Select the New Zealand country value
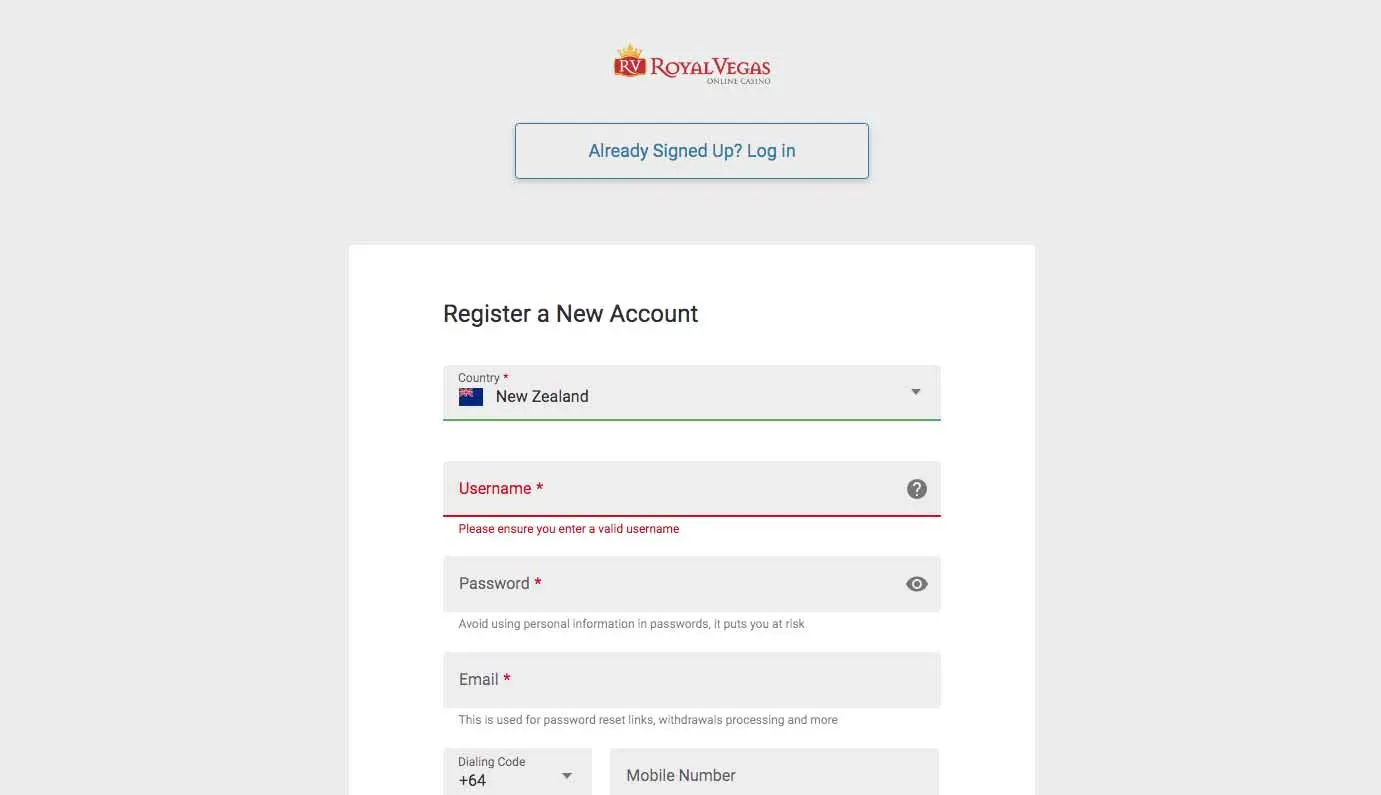 [542, 397]
